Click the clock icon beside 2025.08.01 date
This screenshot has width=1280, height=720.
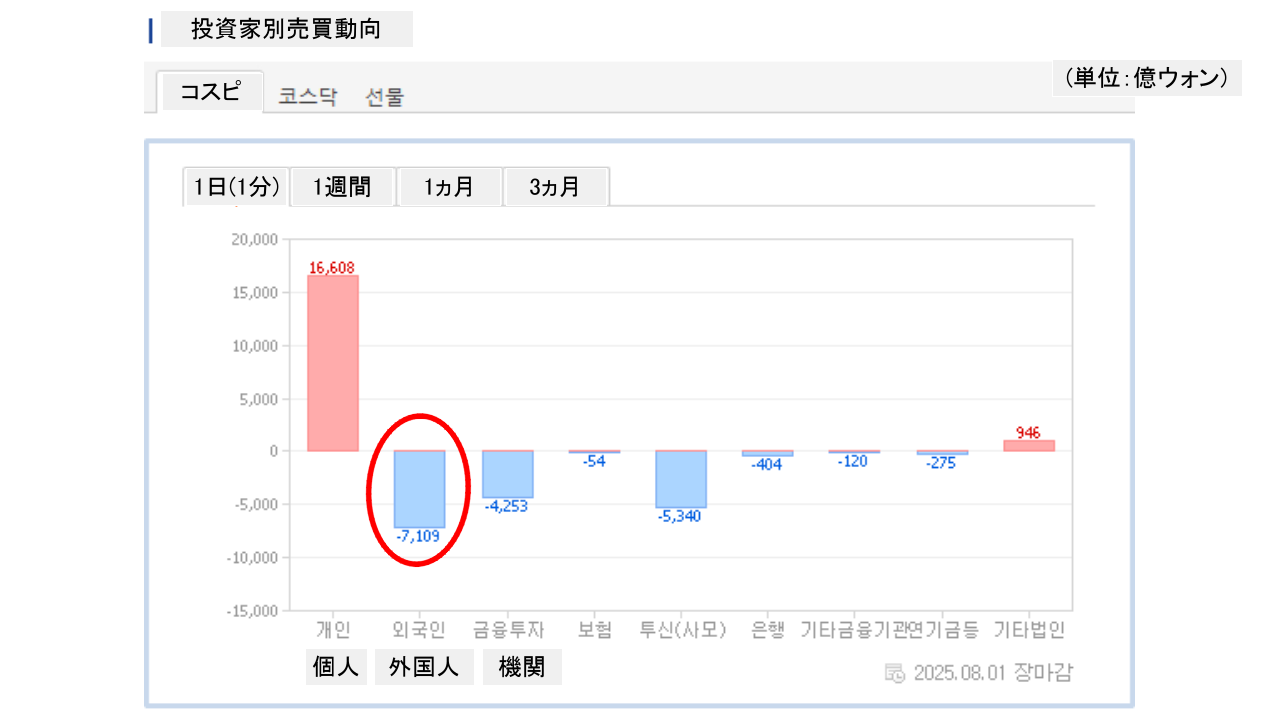[x=895, y=672]
